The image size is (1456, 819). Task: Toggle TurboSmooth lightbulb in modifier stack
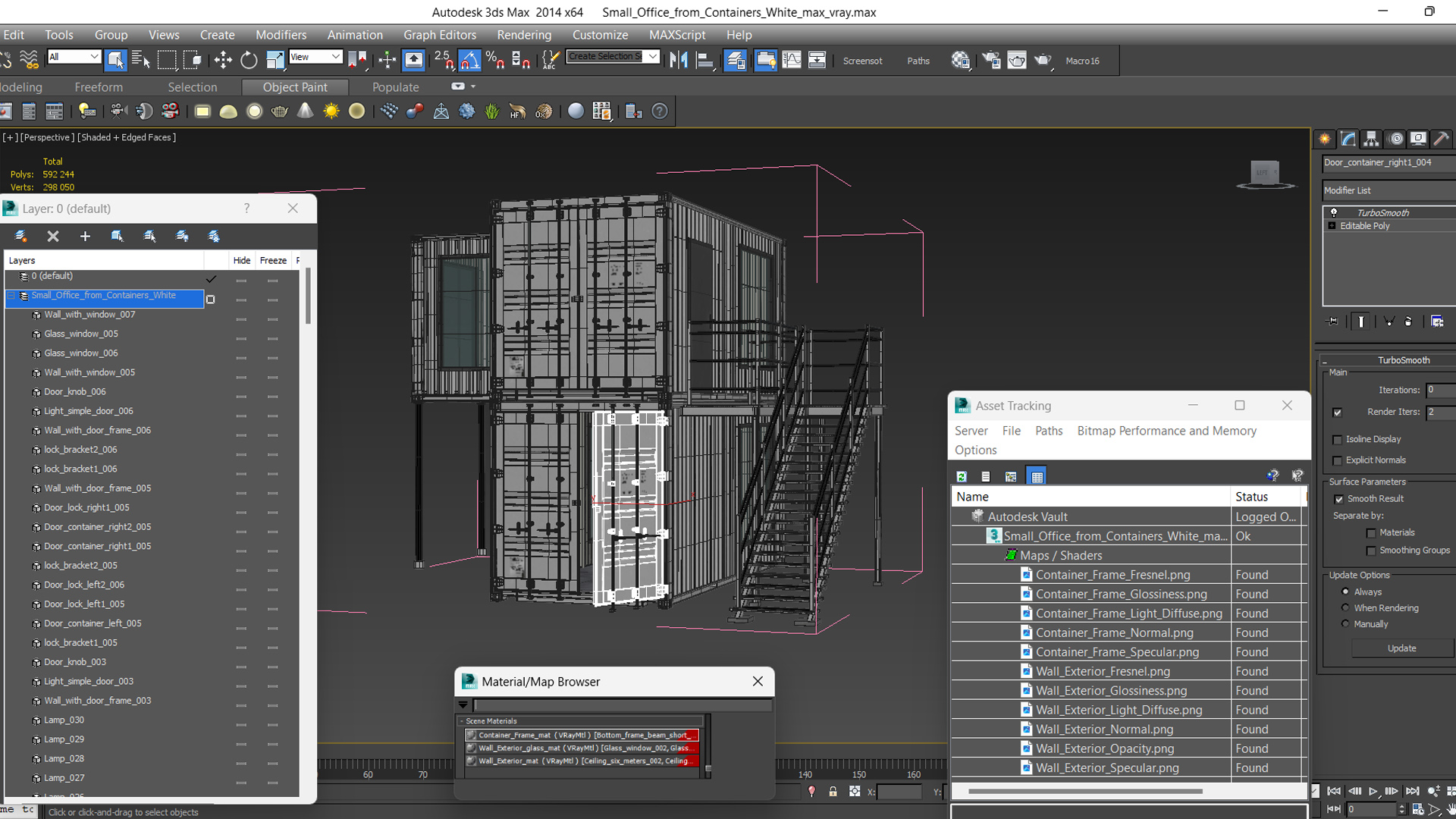pyautogui.click(x=1334, y=212)
